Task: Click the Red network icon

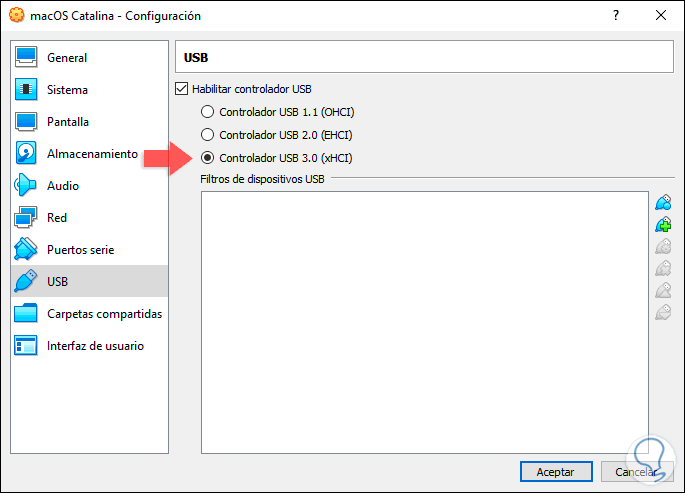Action: (27, 218)
